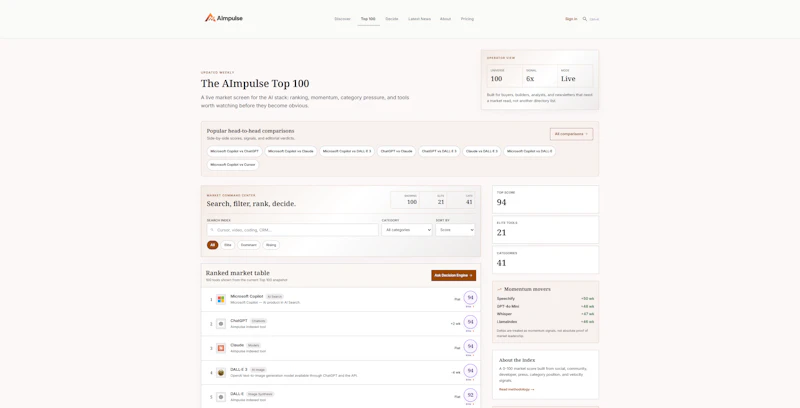
Task: Click the Categories 41 stat card
Action: [545, 260]
